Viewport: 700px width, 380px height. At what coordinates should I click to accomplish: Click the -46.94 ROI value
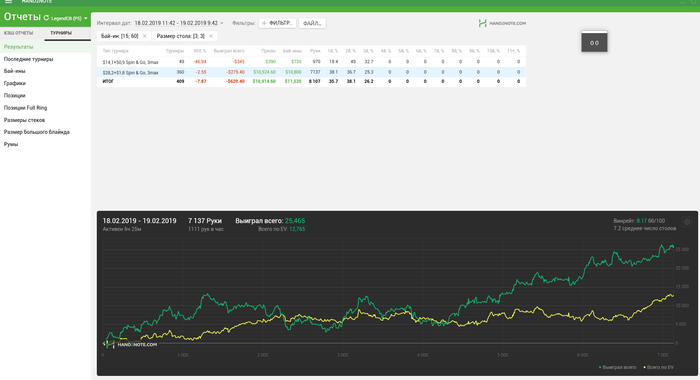pos(200,62)
